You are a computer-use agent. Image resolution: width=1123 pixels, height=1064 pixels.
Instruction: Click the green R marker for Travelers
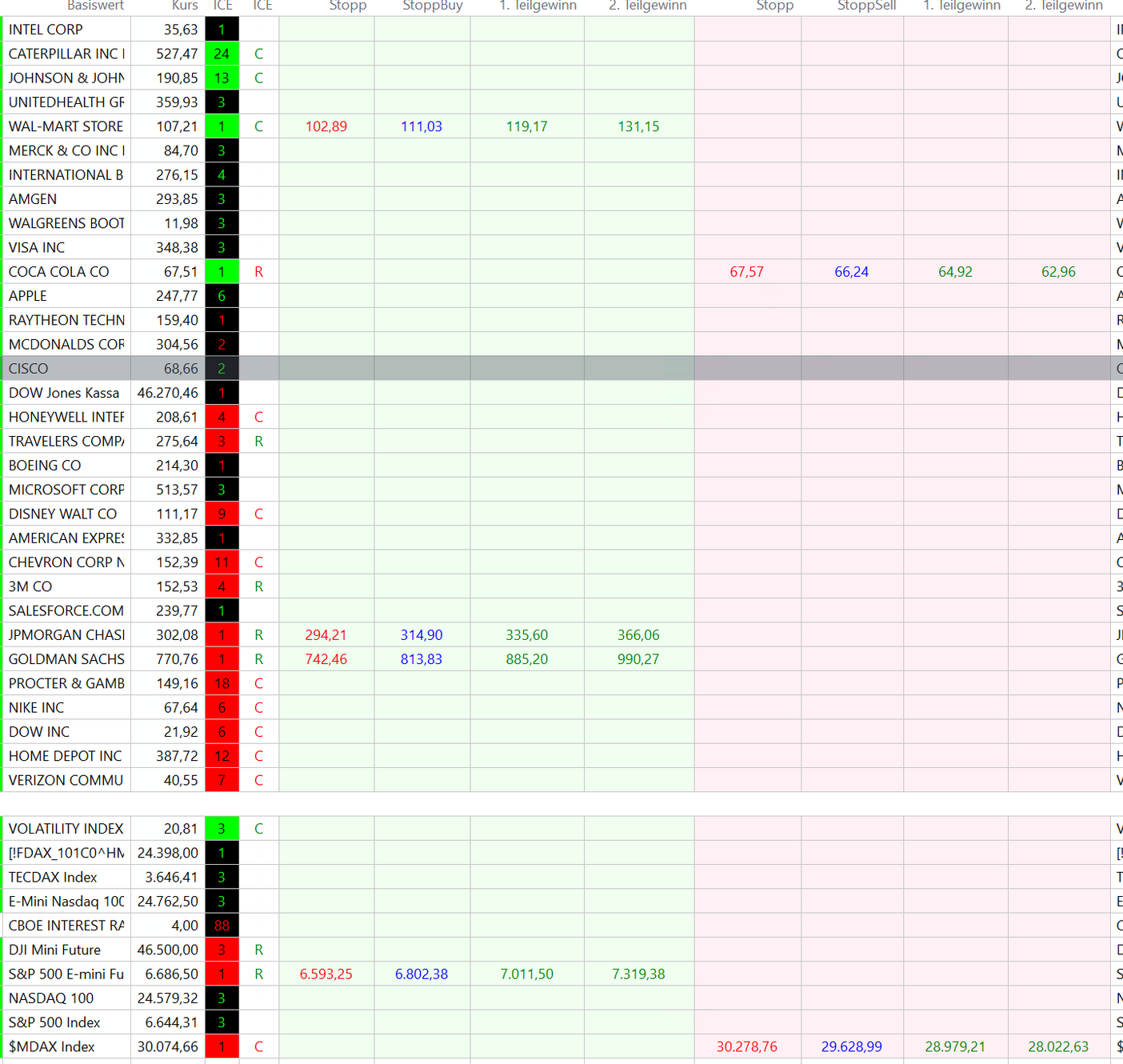258,442
